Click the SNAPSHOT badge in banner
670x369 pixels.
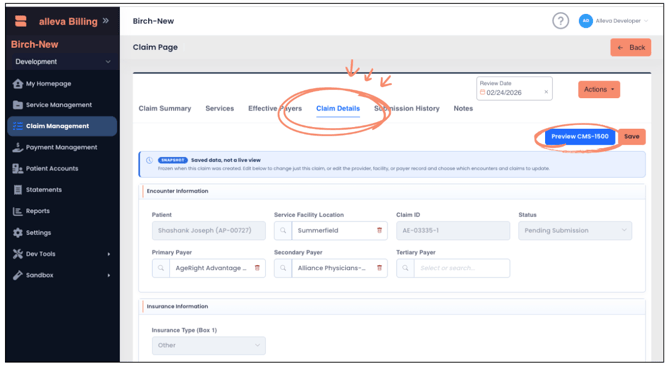pyautogui.click(x=173, y=160)
